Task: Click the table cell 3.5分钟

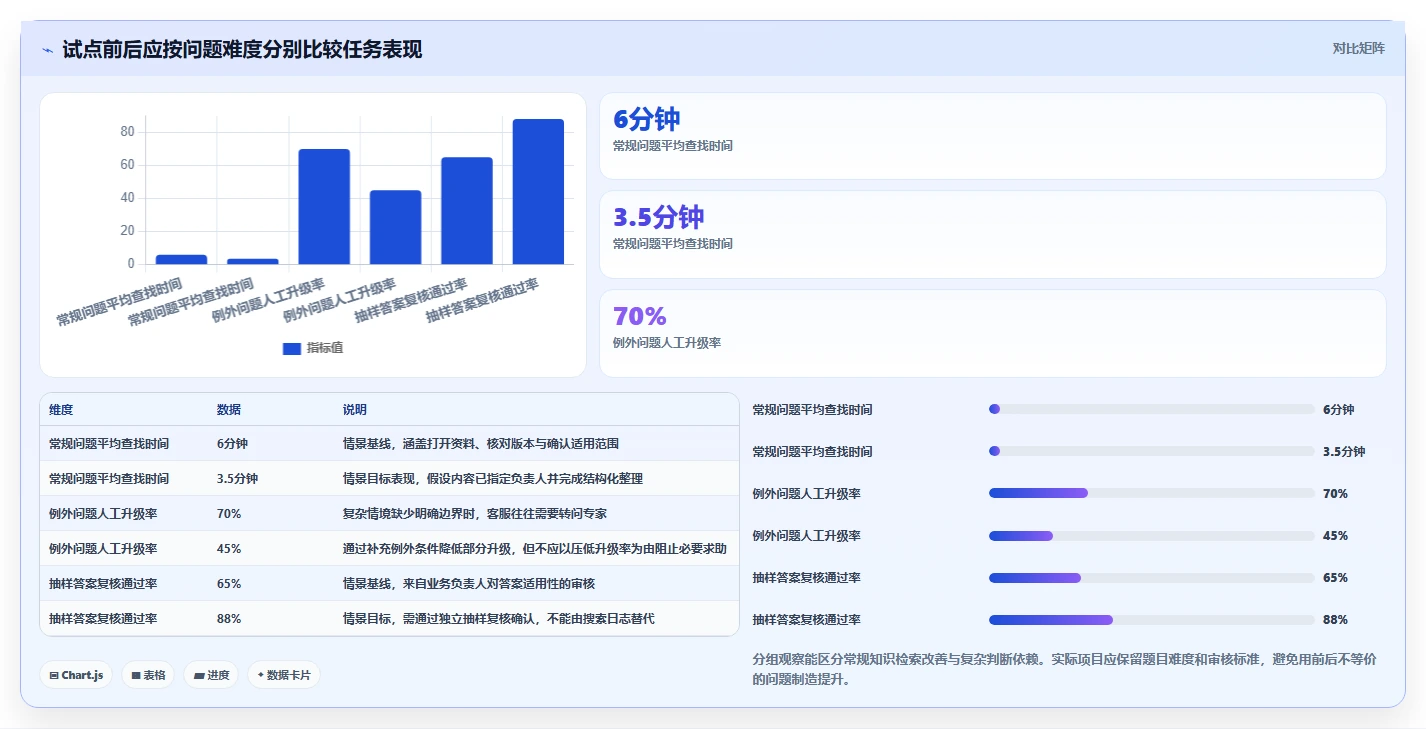Action: [237, 478]
